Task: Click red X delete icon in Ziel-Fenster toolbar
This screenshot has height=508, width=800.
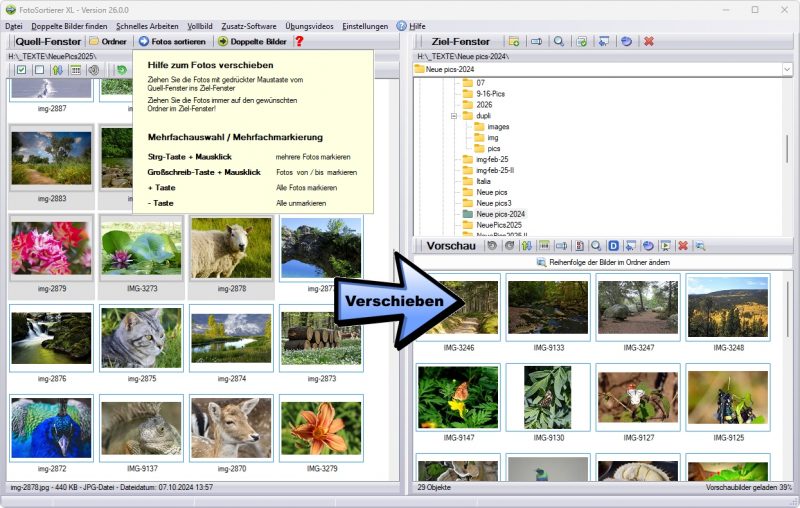Action: (x=649, y=41)
